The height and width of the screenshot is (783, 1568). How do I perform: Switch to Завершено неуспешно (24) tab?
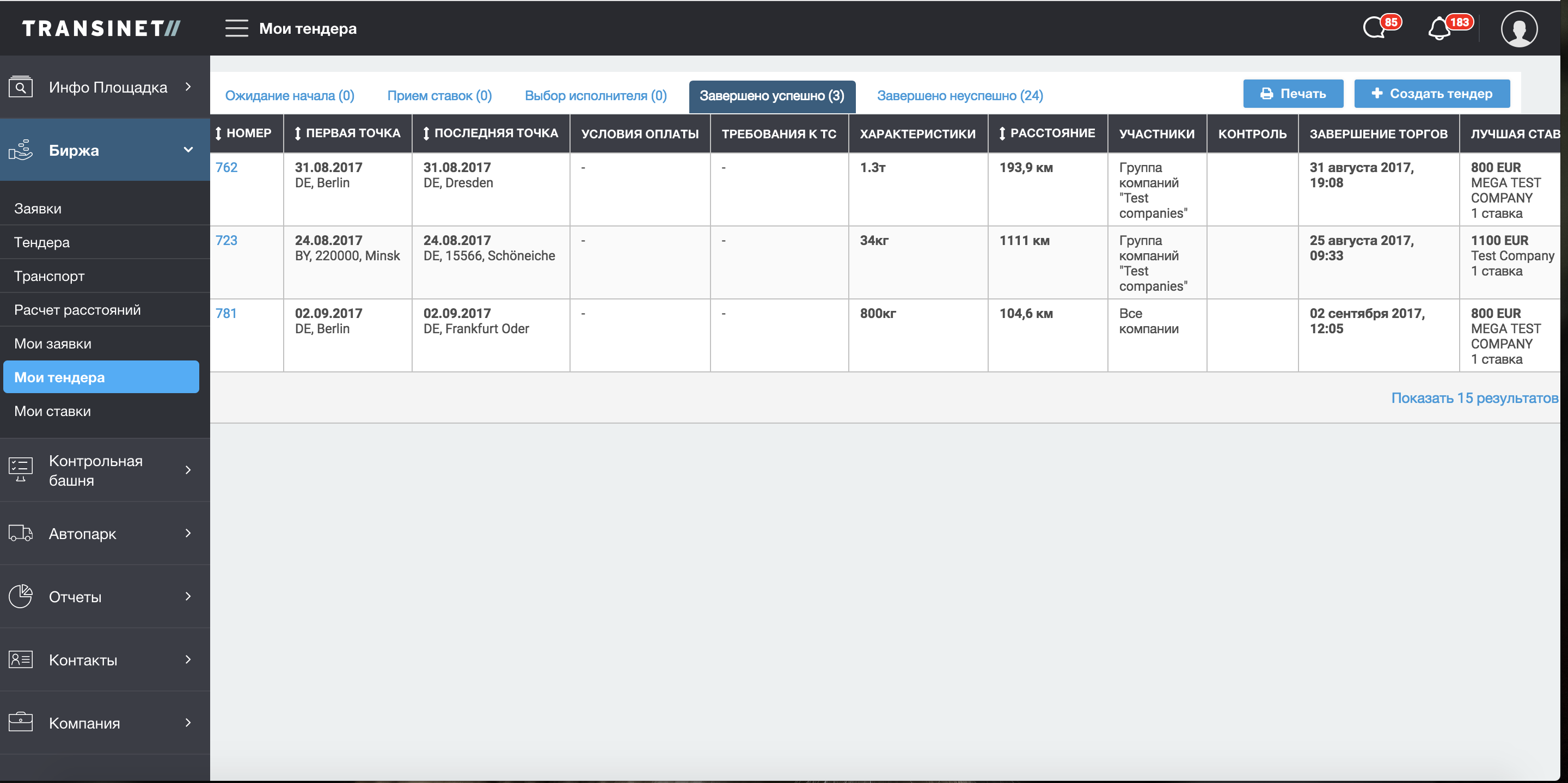tap(959, 96)
